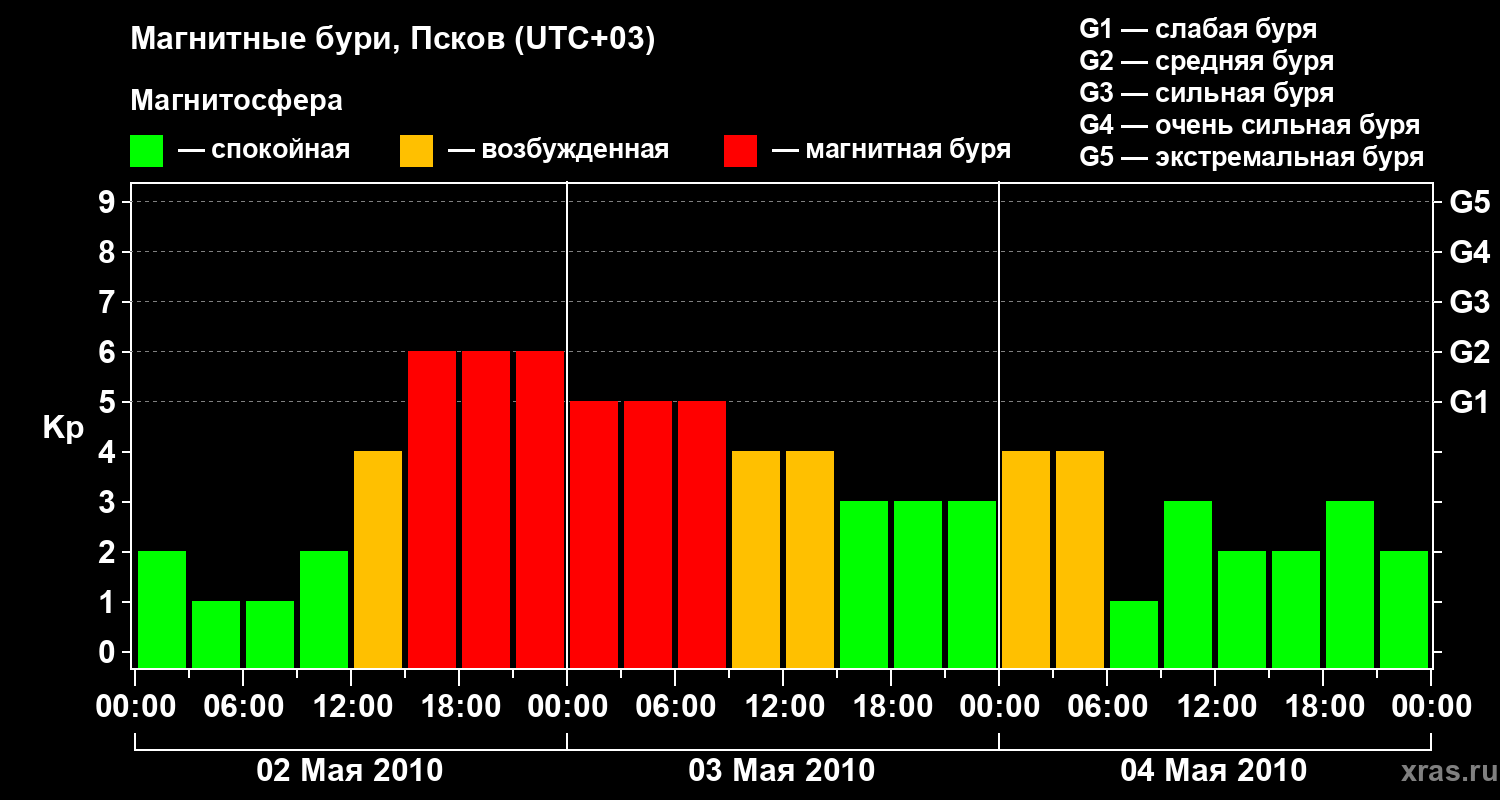Click the '04 Мая 2010' date label

1213,770
